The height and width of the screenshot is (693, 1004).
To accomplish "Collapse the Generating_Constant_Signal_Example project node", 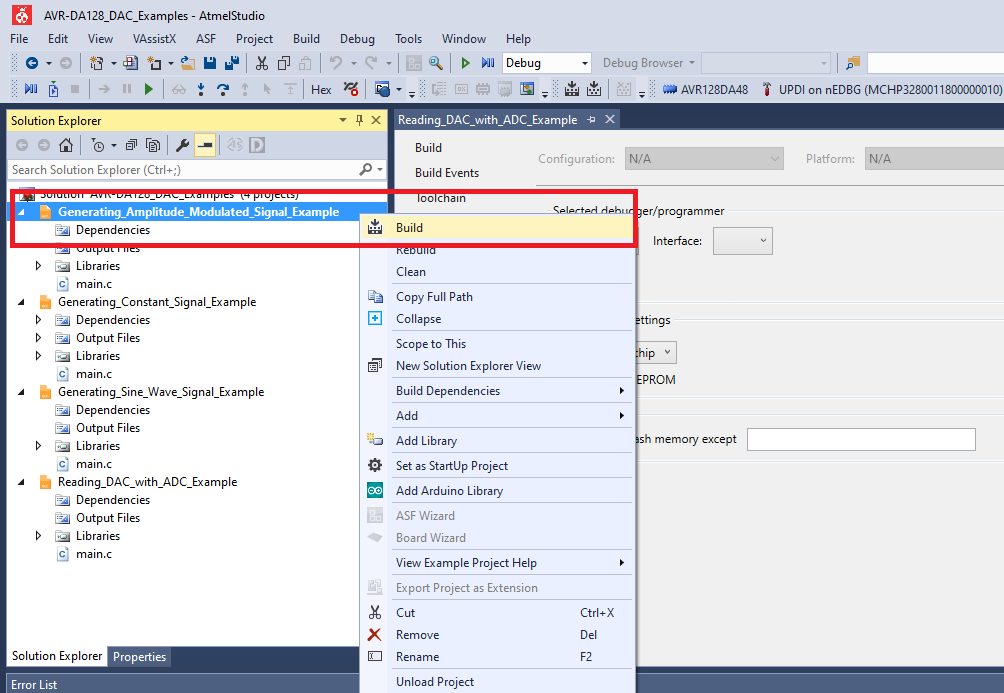I will pos(22,302).
